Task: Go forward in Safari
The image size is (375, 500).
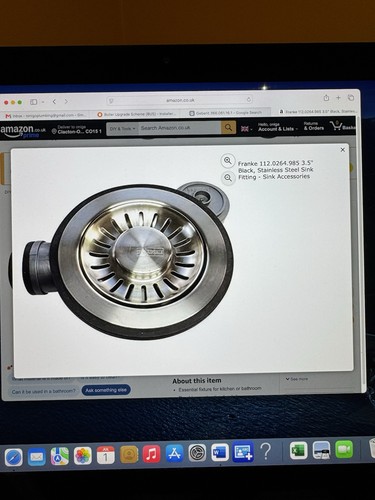Action: tap(66, 101)
